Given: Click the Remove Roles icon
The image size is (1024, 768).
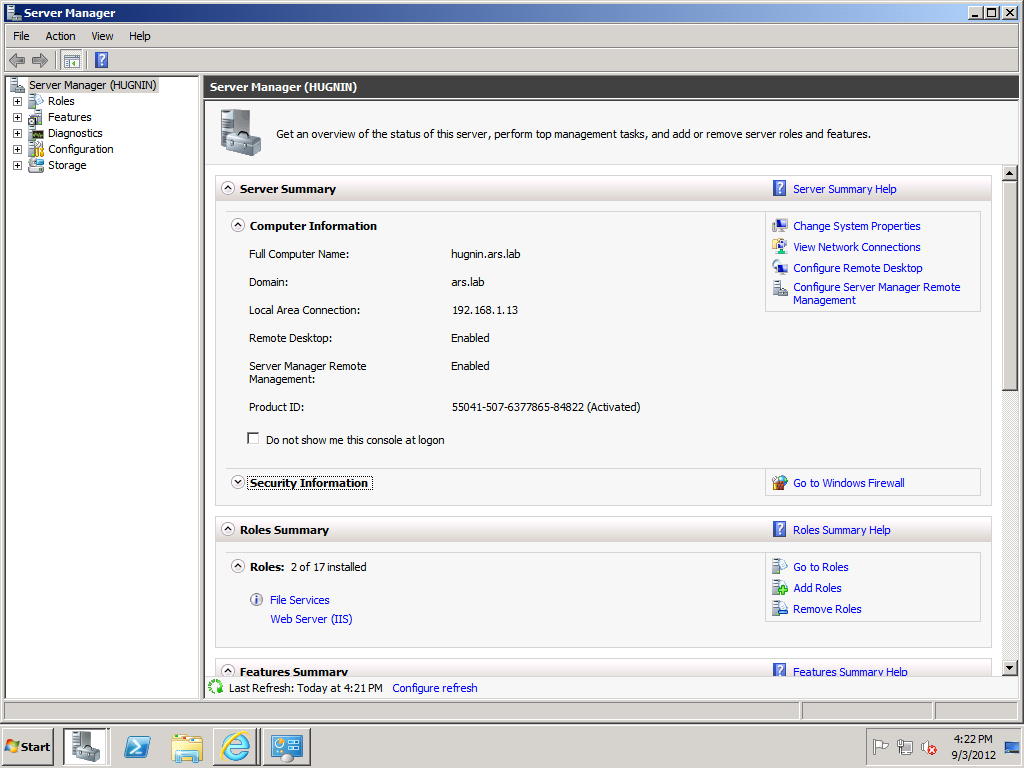Looking at the screenshot, I should tap(780, 609).
